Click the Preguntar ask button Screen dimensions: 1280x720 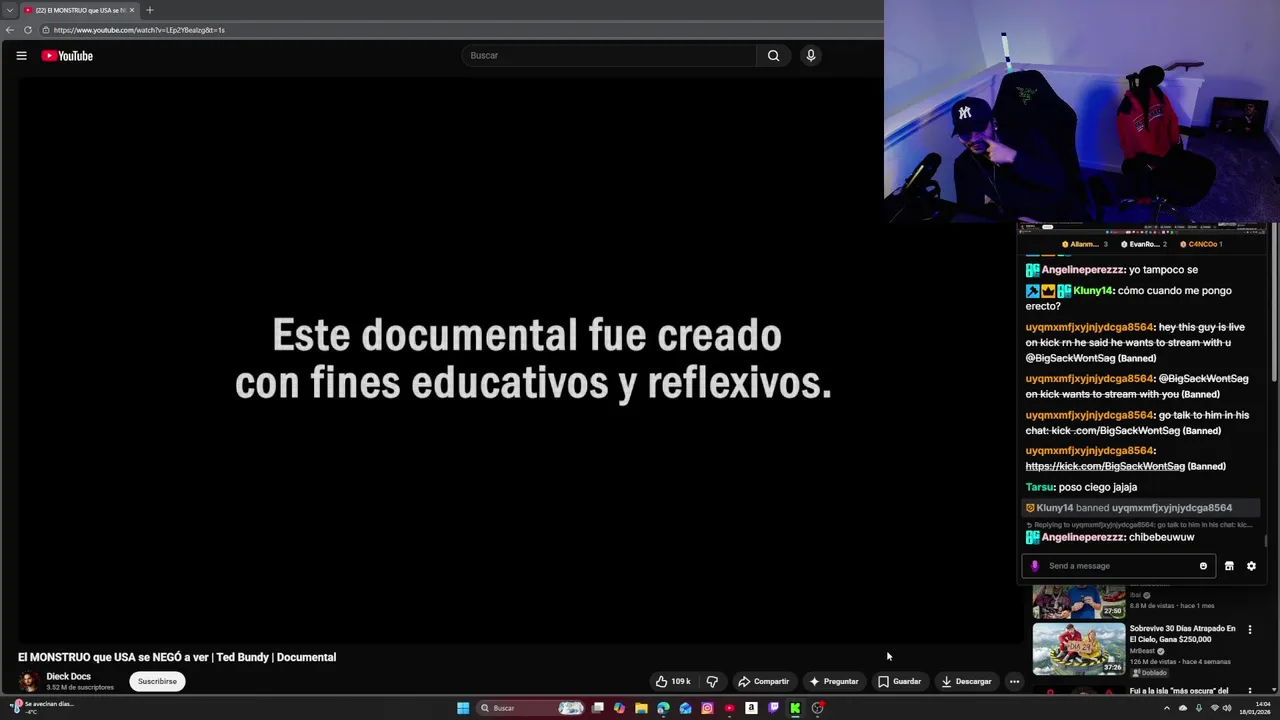pyautogui.click(x=834, y=682)
